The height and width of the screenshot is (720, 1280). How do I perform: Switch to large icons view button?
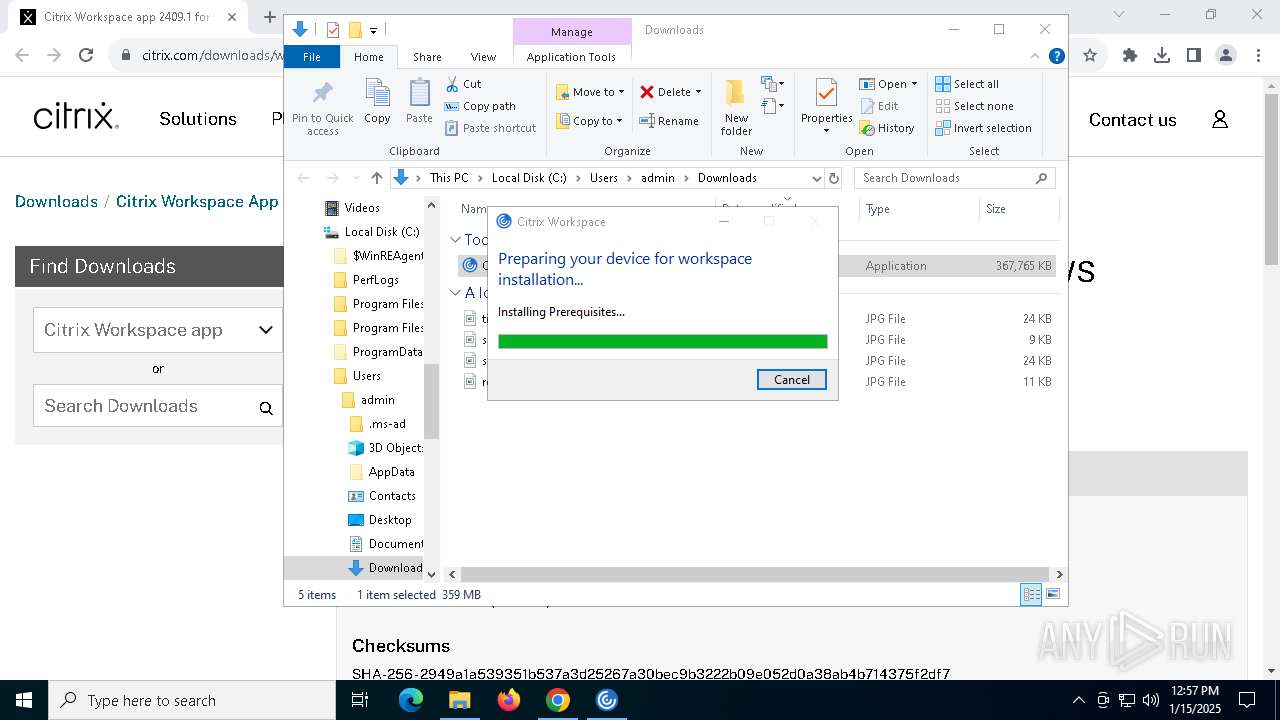(x=1053, y=595)
